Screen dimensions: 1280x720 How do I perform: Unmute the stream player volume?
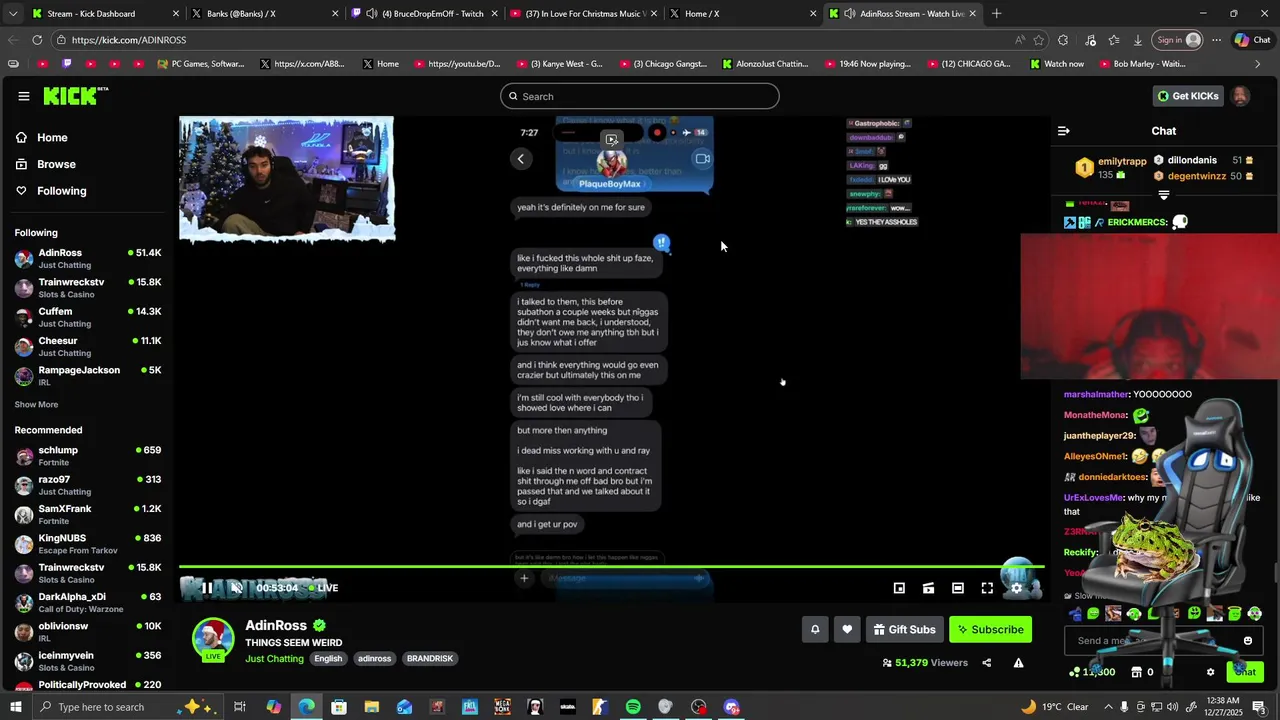pos(236,588)
